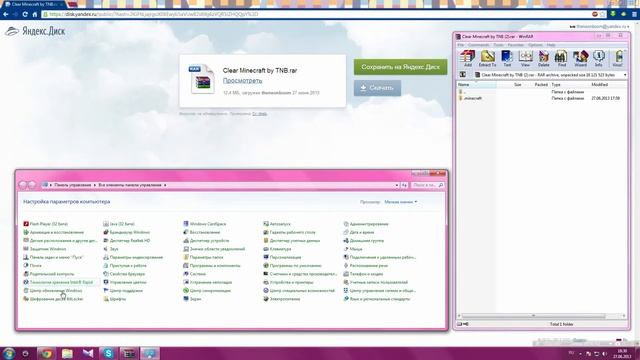Click browser home button
The width and height of the screenshot is (640, 360).
point(35,14)
